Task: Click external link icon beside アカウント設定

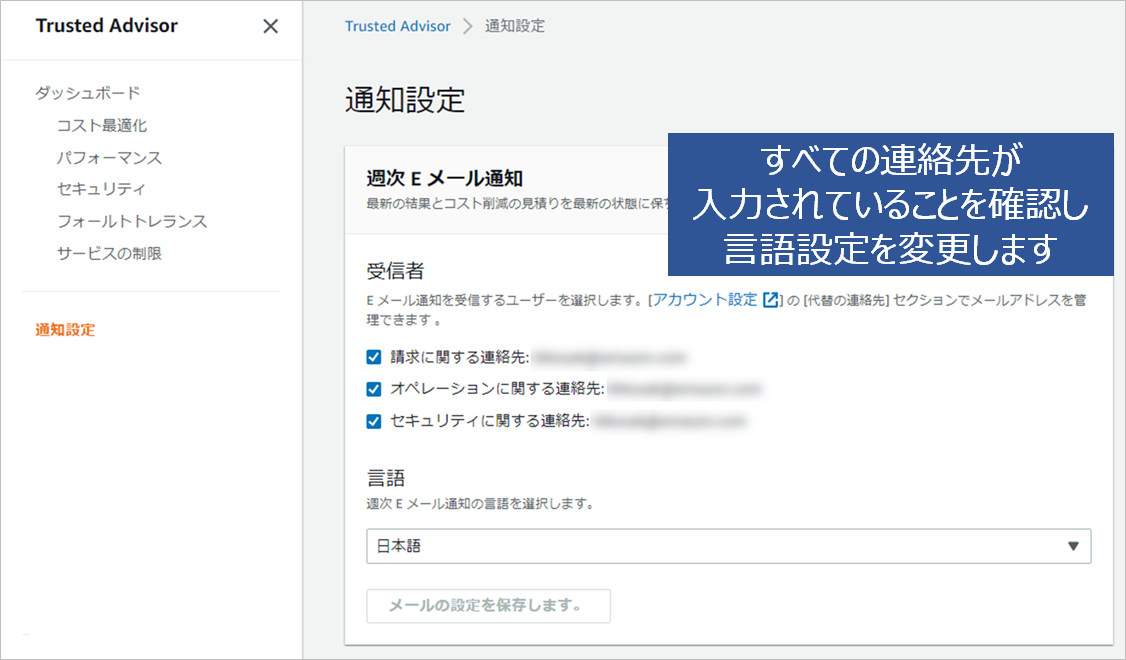Action: (770, 300)
